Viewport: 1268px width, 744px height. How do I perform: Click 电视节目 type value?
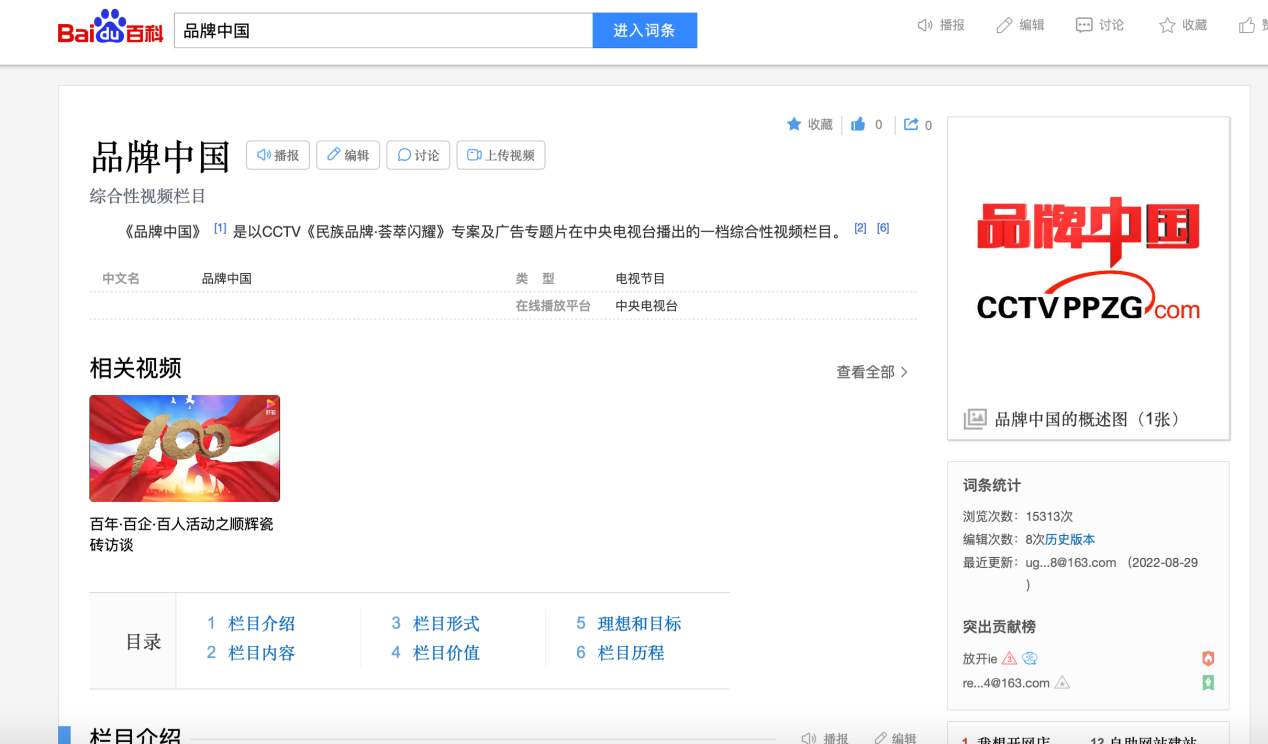coord(640,278)
